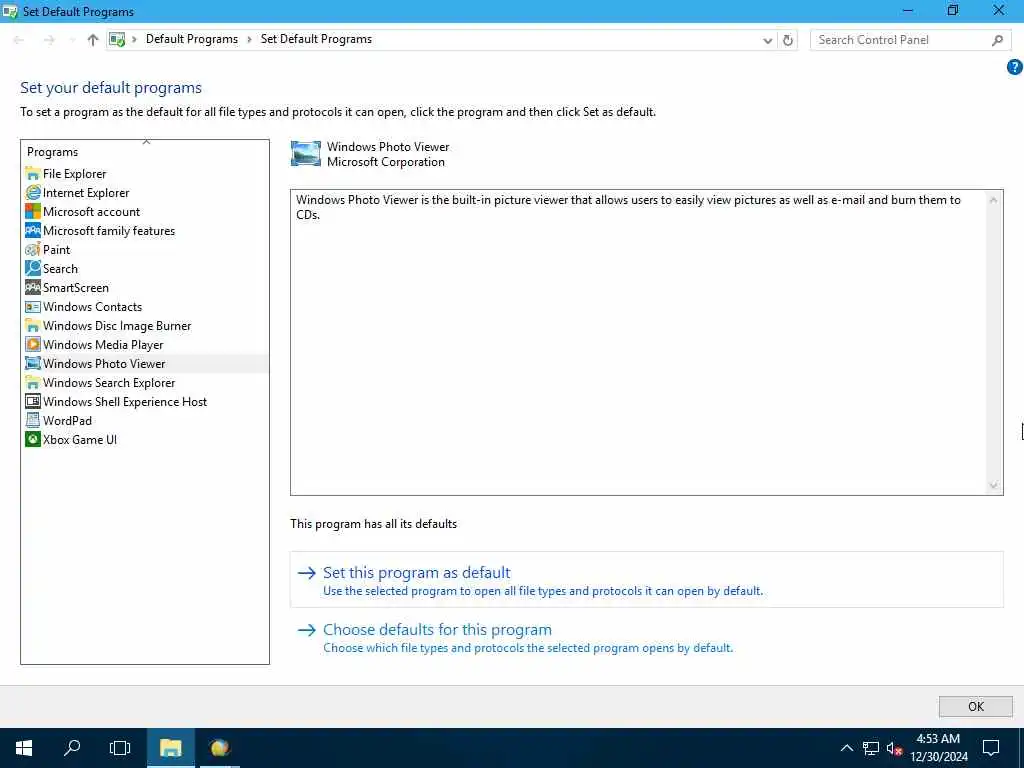Click Default Programs in the breadcrumb
The width and height of the screenshot is (1024, 768).
point(192,39)
